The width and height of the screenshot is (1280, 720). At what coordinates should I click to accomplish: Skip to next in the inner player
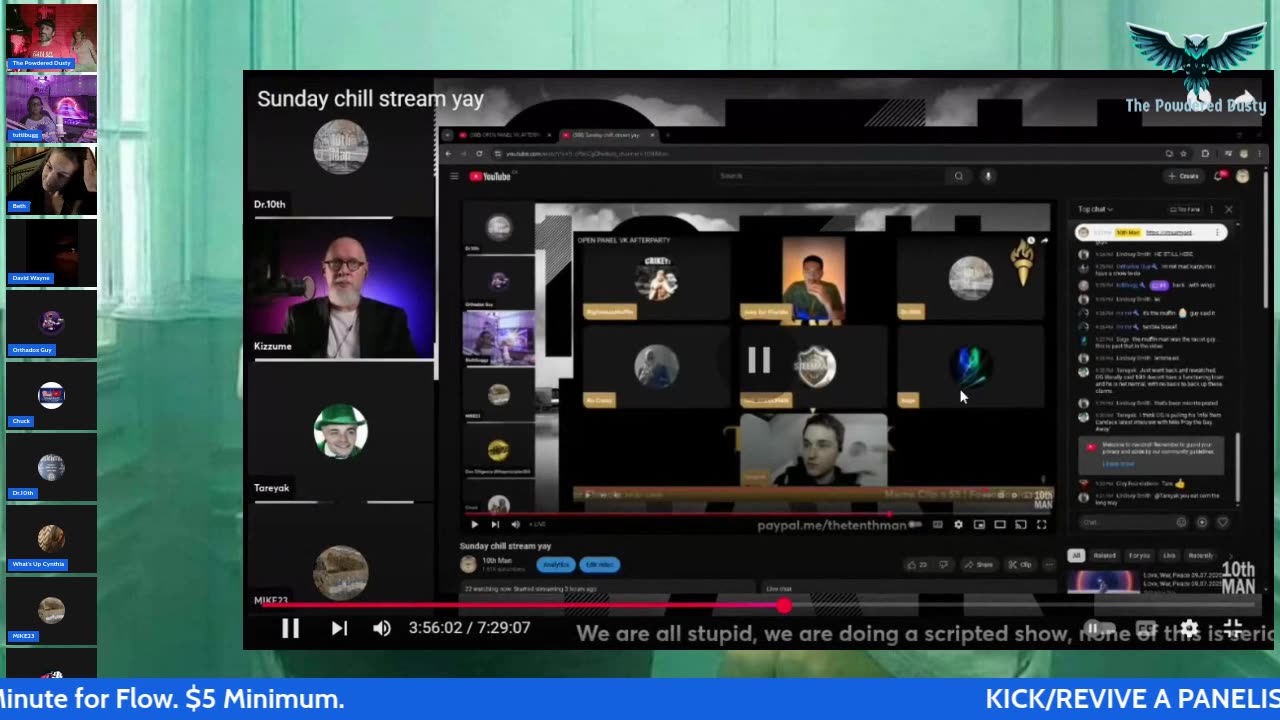[x=495, y=524]
